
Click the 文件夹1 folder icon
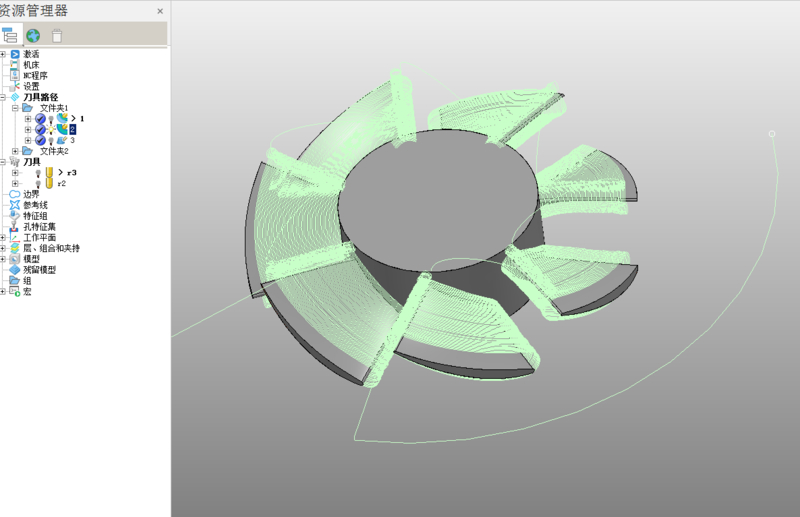[28, 108]
